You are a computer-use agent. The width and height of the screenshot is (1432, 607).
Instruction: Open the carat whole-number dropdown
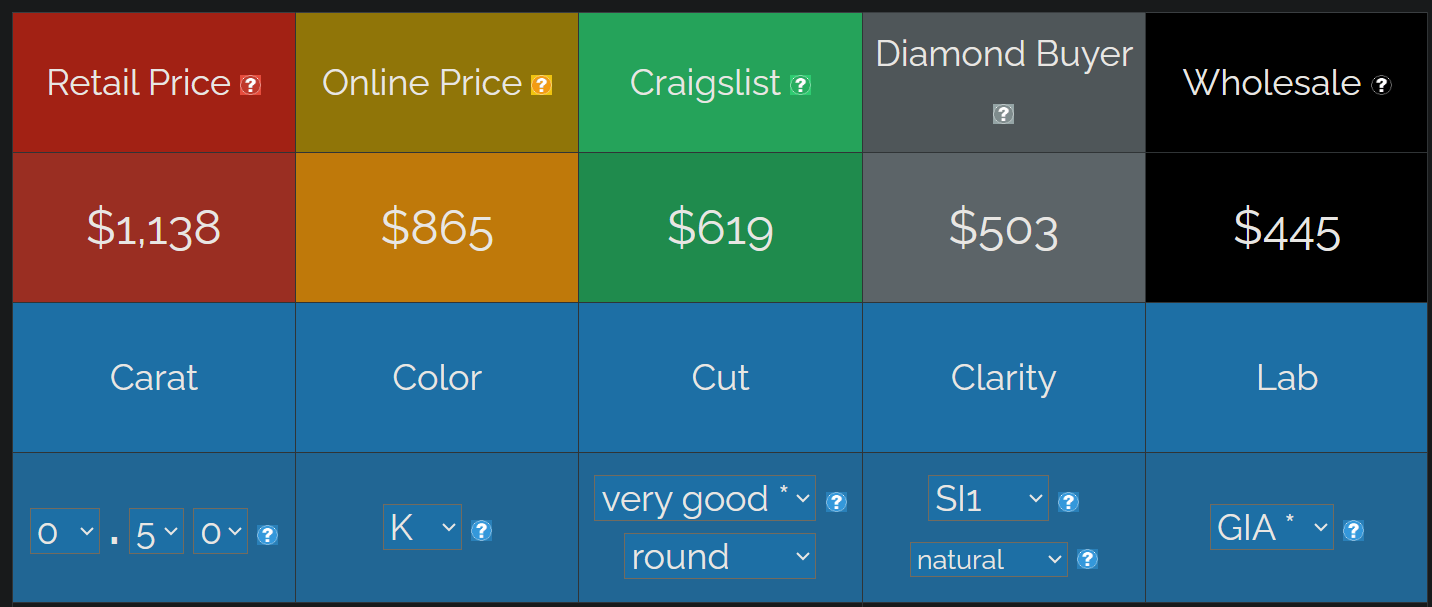65,531
